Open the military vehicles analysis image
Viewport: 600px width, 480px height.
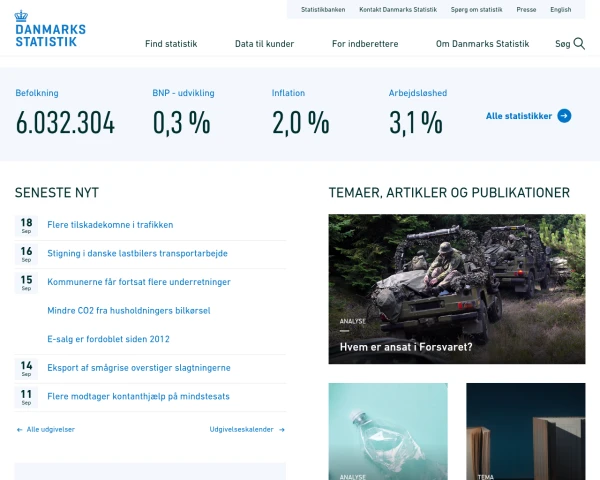[457, 289]
